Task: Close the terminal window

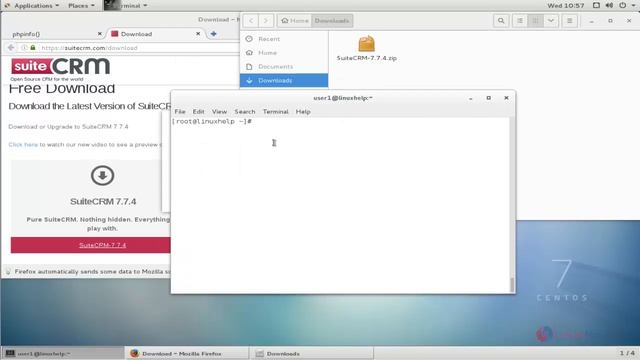Action: pos(506,98)
